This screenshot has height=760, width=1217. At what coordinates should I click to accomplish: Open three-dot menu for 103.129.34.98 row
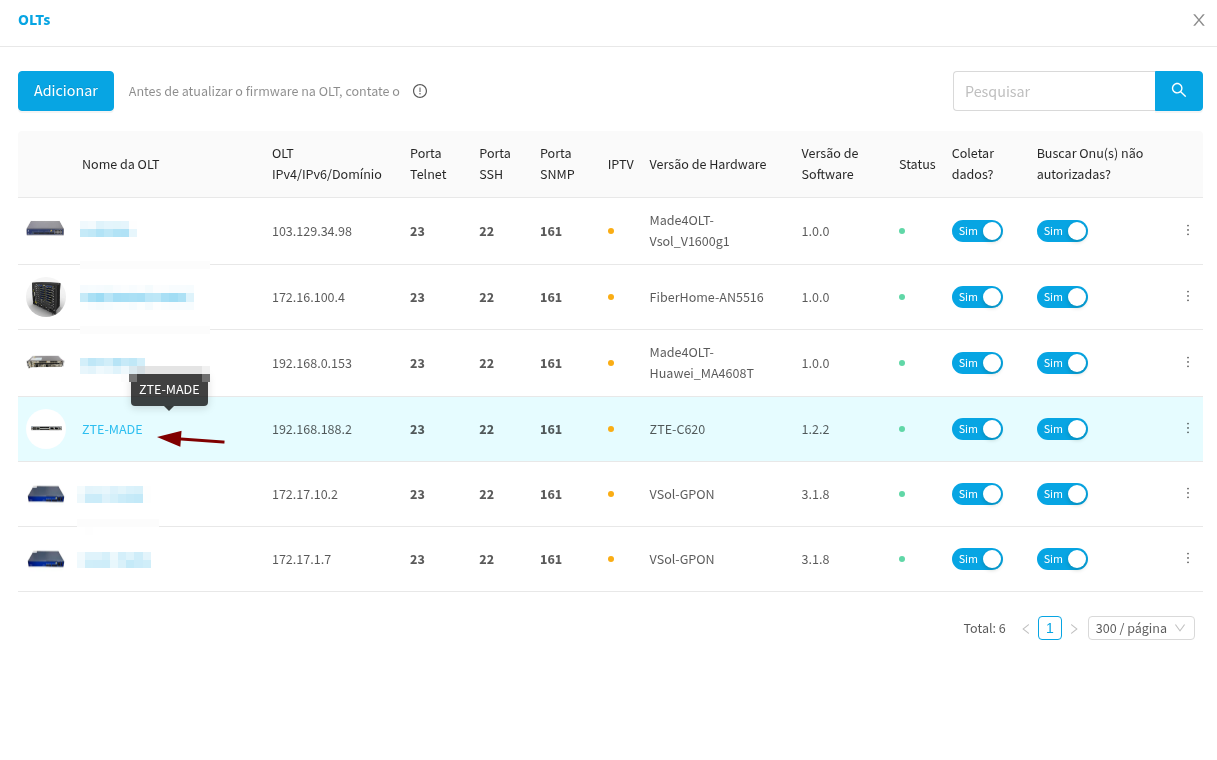tap(1188, 230)
